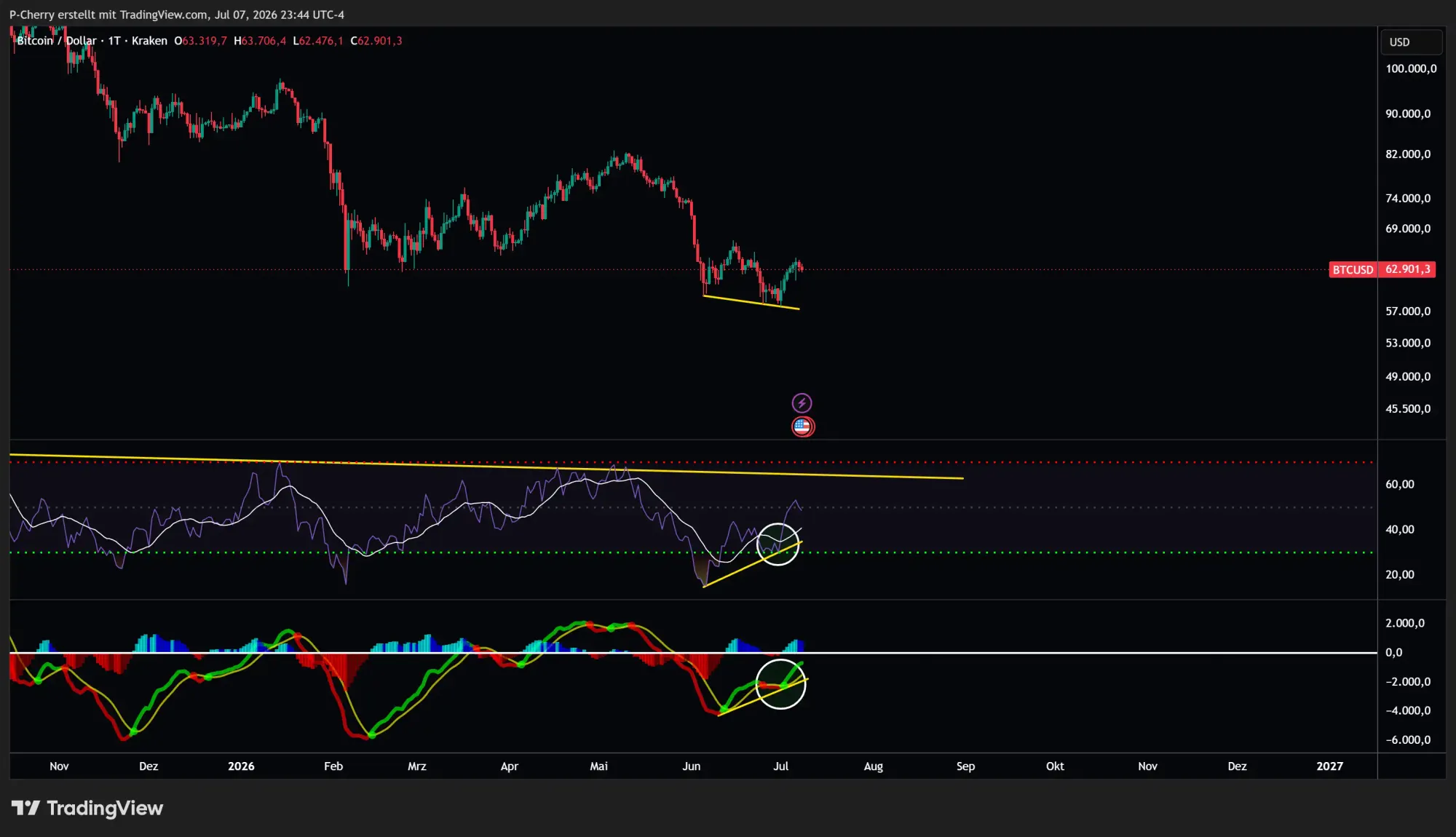Click the high value H63.706,4
Image resolution: width=1456 pixels, height=837 pixels.
coord(260,41)
